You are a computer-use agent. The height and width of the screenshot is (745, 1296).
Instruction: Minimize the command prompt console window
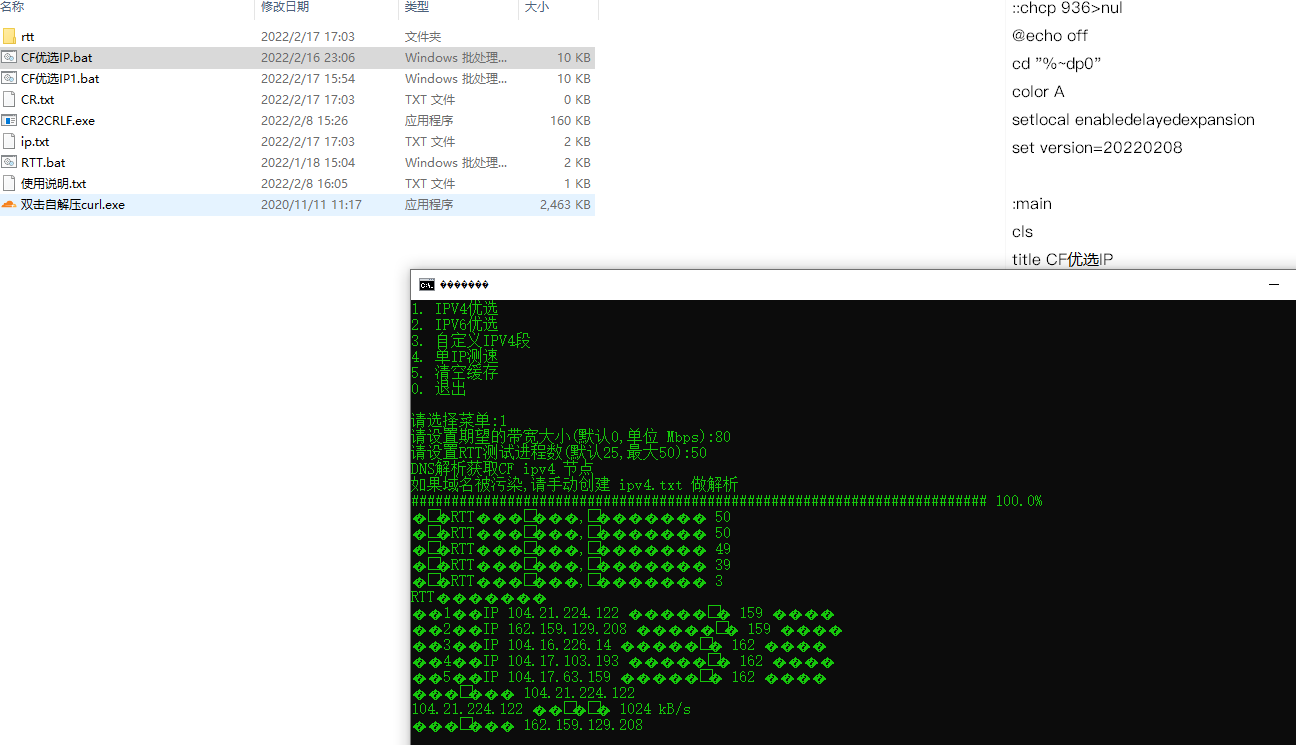click(x=1273, y=284)
